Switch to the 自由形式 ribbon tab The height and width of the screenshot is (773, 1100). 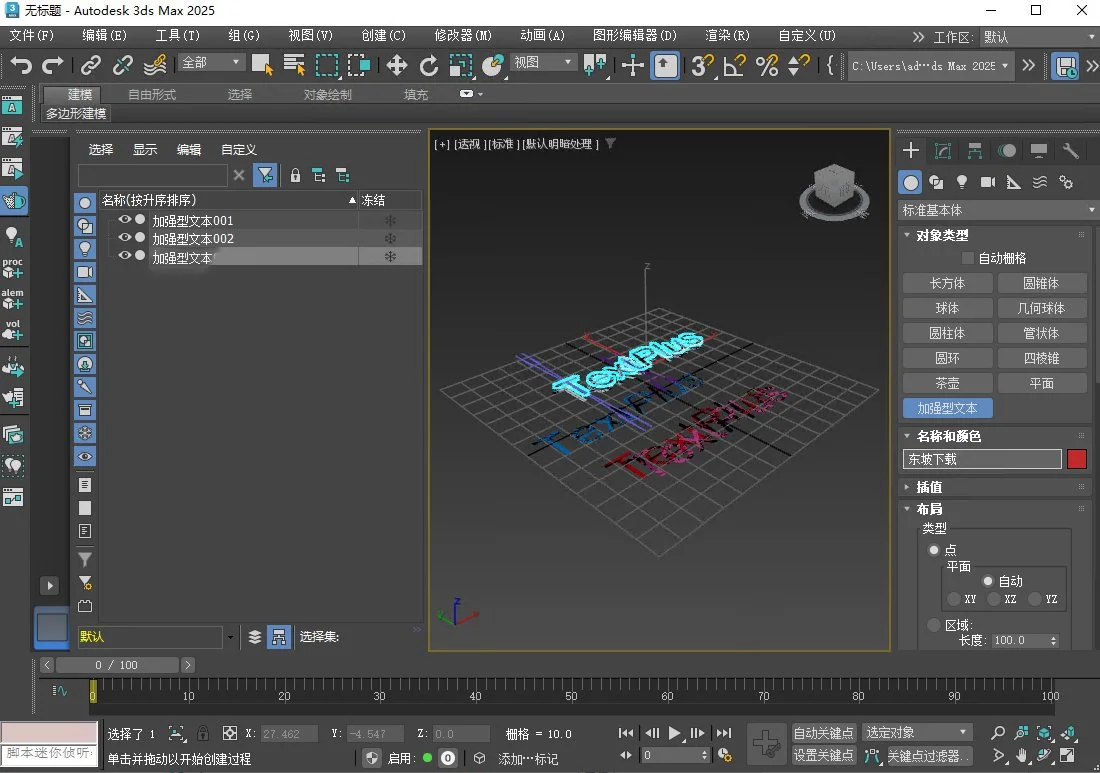point(152,95)
